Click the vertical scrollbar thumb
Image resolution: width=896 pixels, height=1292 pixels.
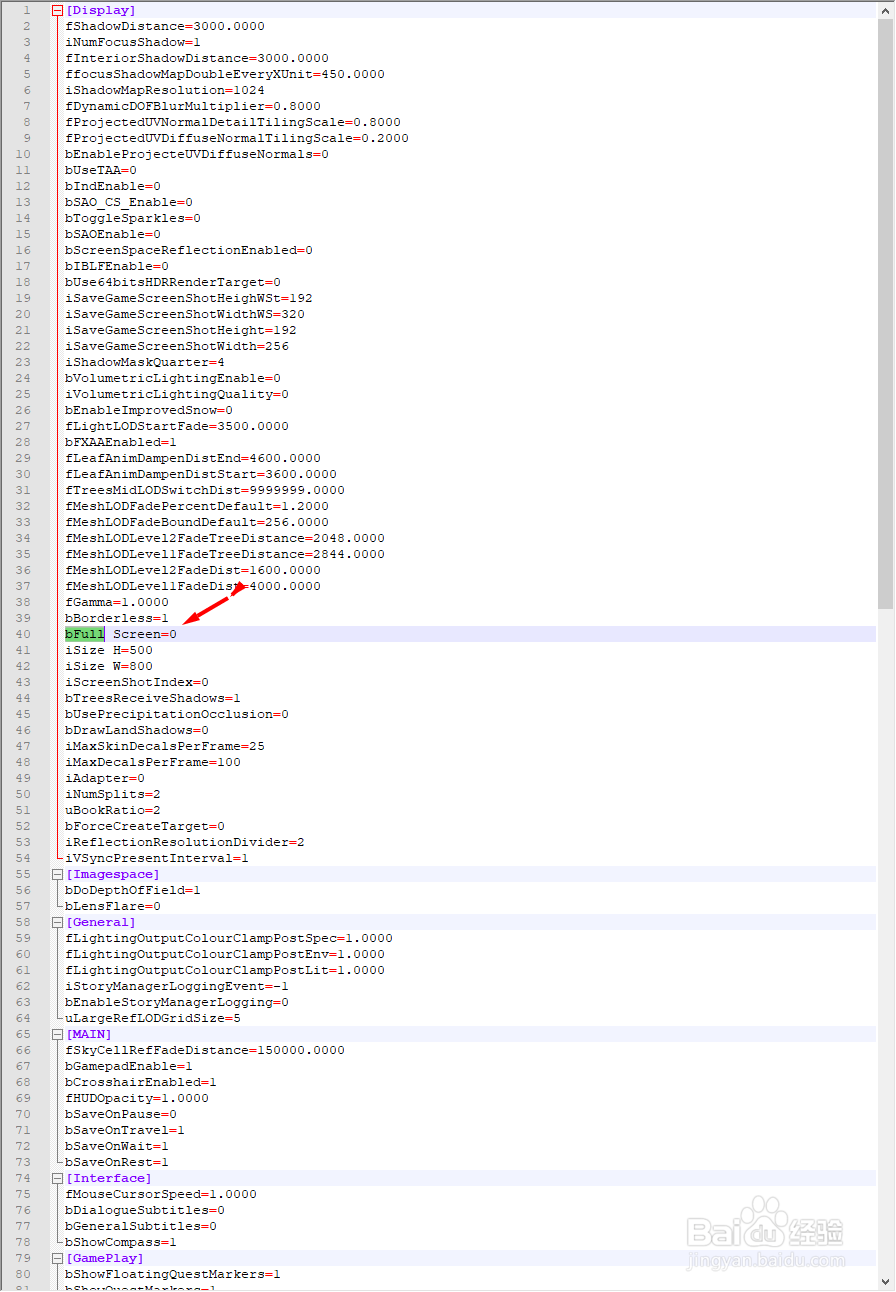point(886,314)
